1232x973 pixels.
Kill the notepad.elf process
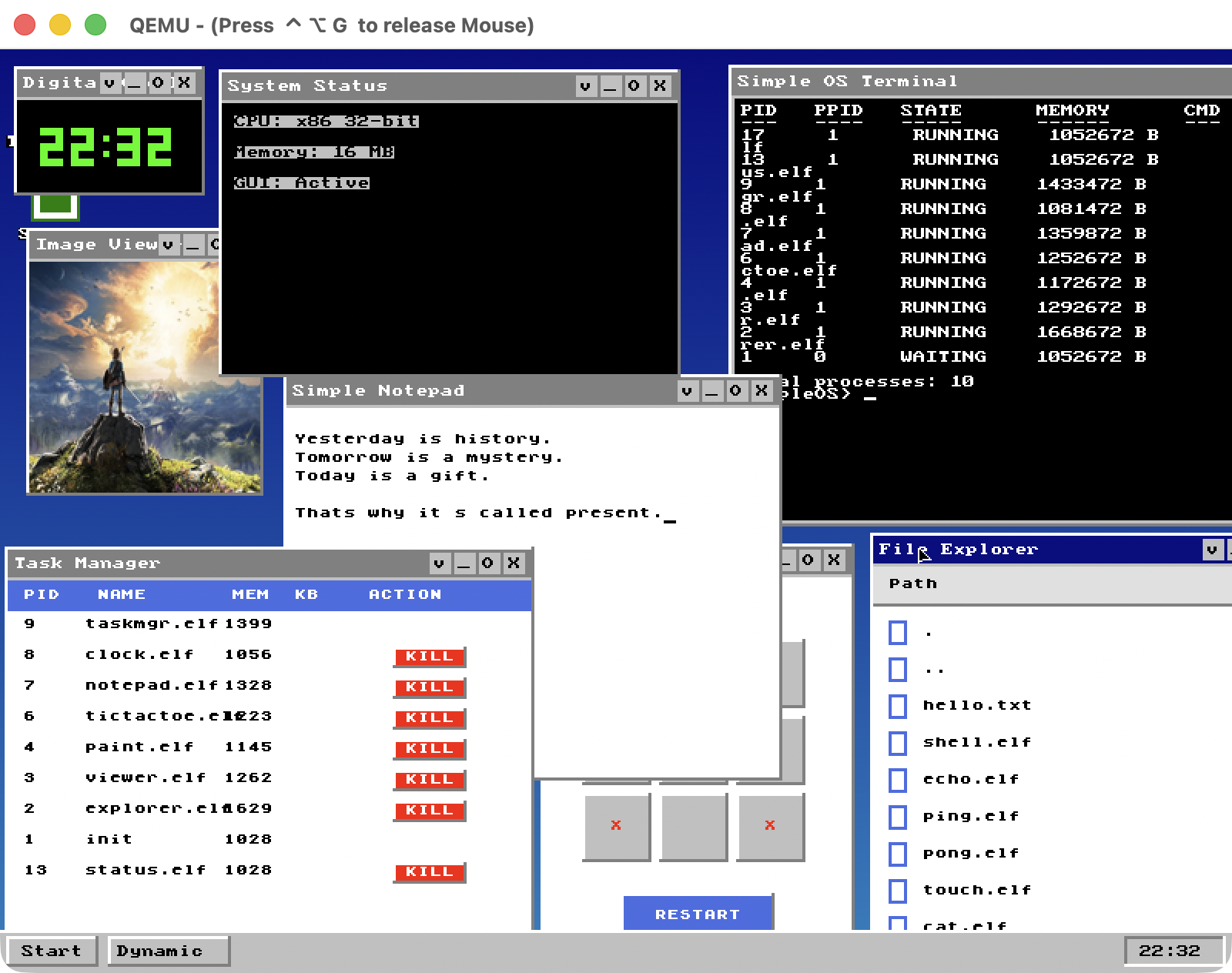[429, 687]
